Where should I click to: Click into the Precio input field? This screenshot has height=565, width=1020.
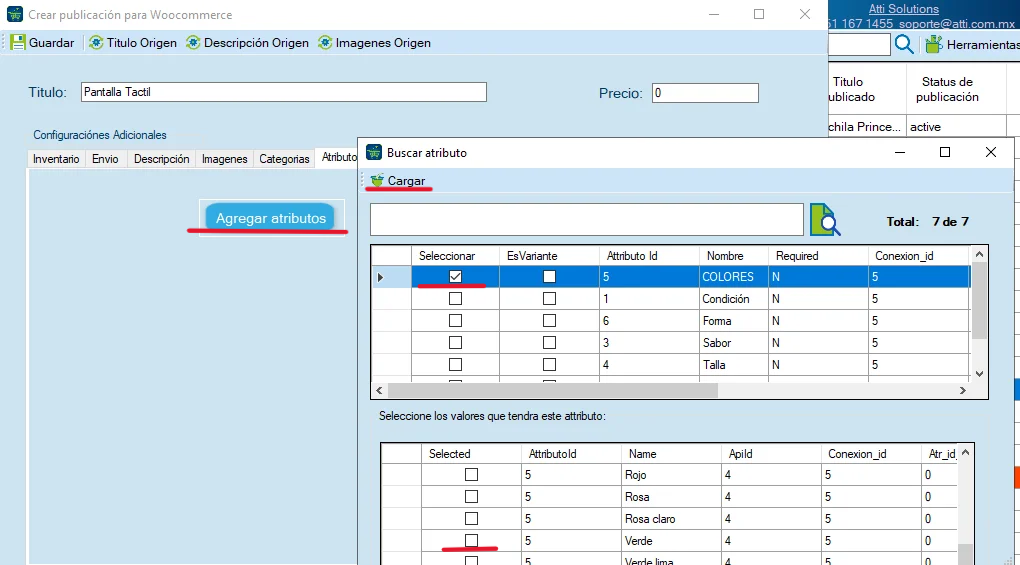point(705,93)
